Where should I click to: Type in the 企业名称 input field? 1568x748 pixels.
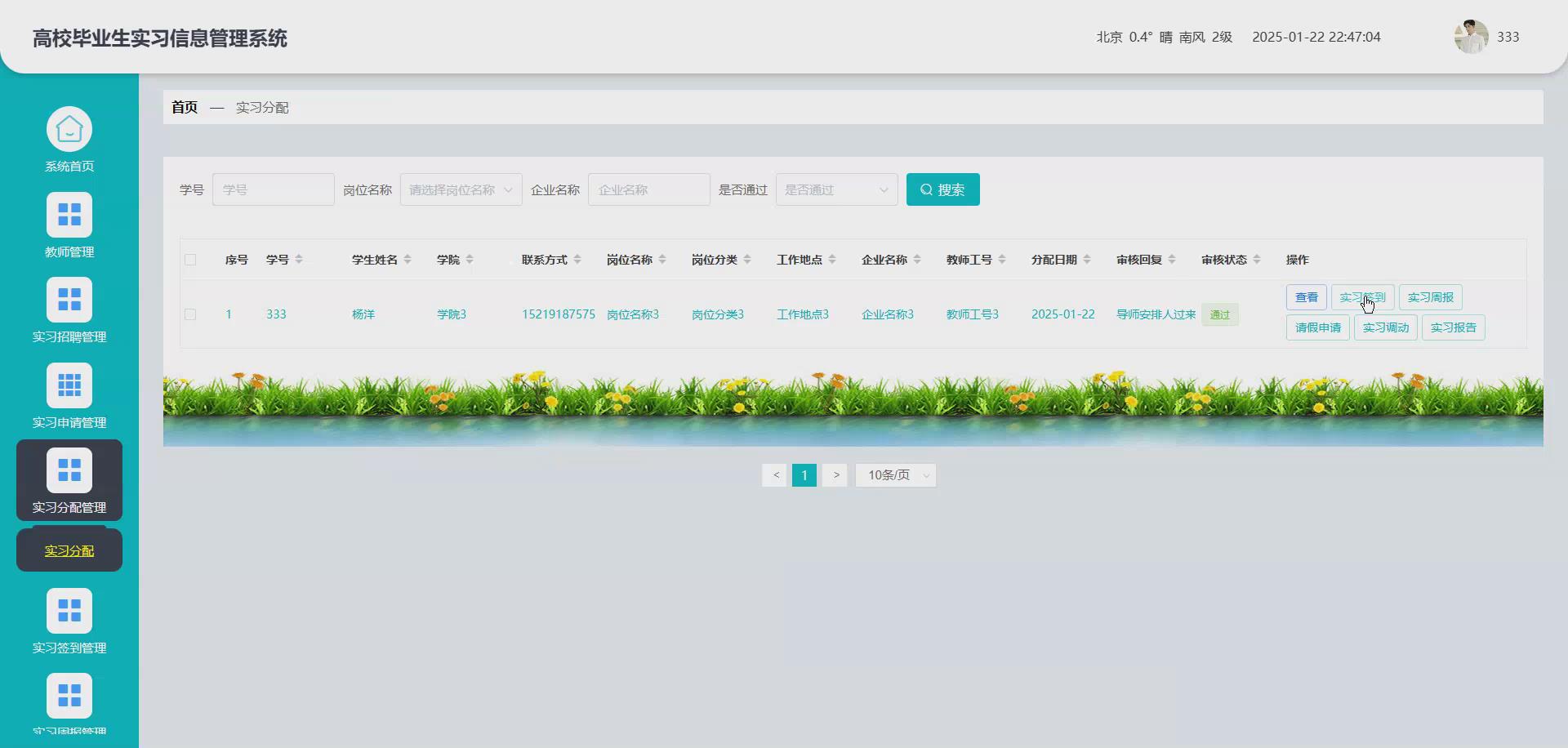648,189
